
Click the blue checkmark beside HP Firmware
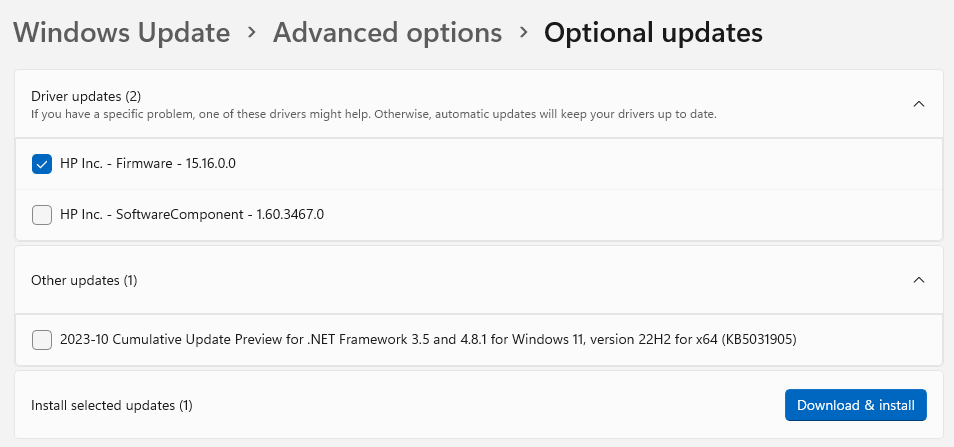click(42, 164)
